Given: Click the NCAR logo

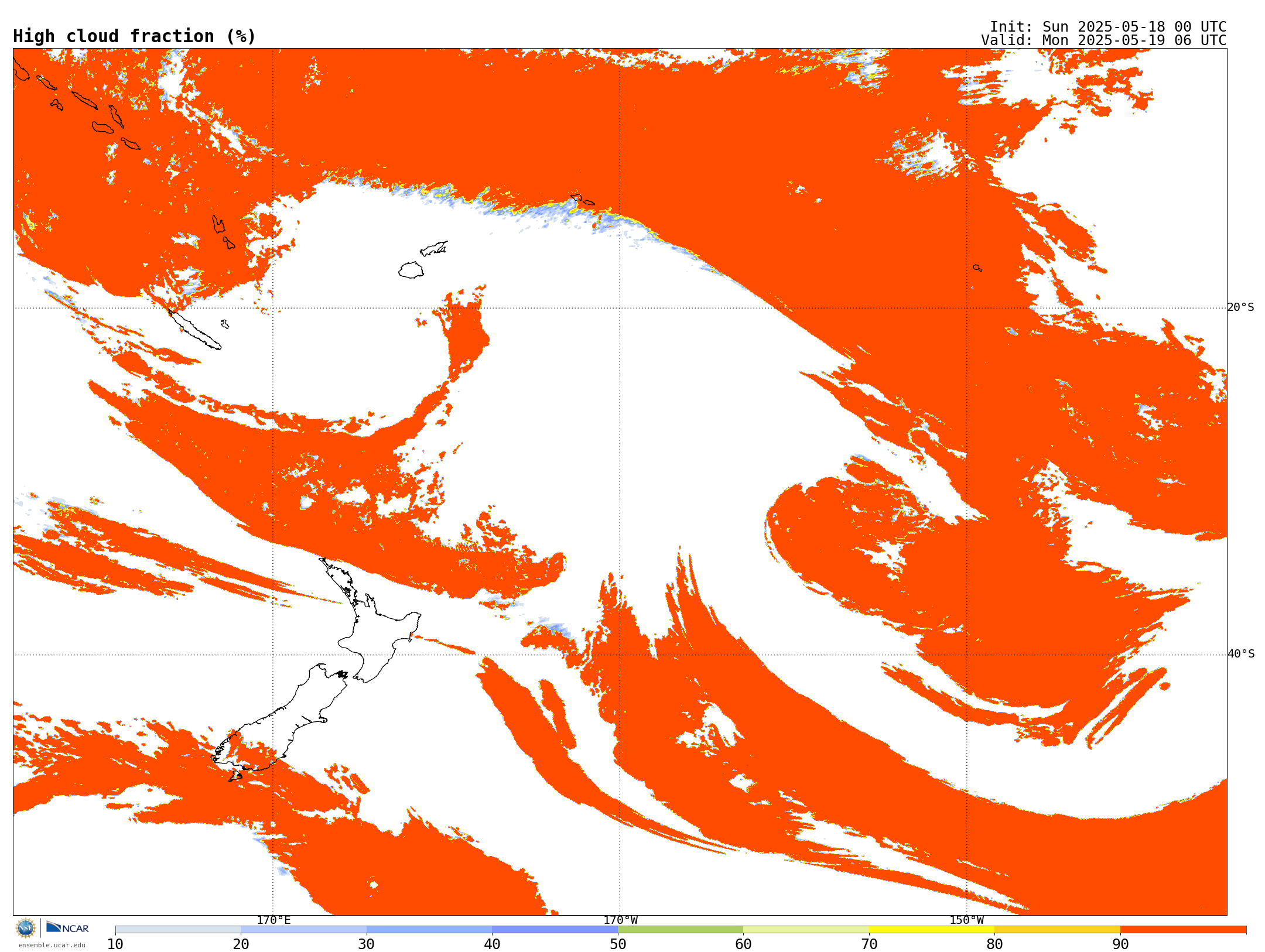Looking at the screenshot, I should tap(67, 927).
